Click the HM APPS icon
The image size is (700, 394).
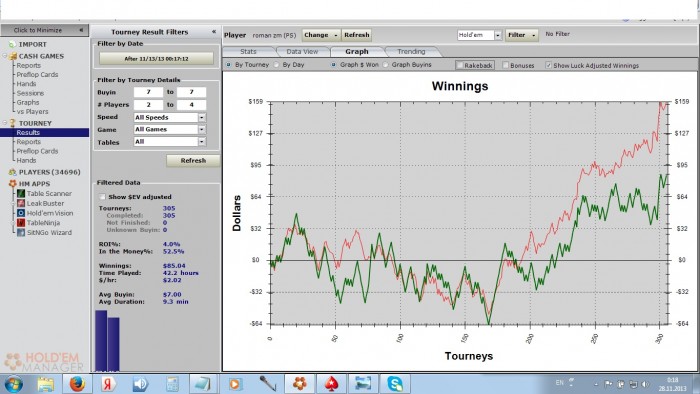click(x=12, y=184)
